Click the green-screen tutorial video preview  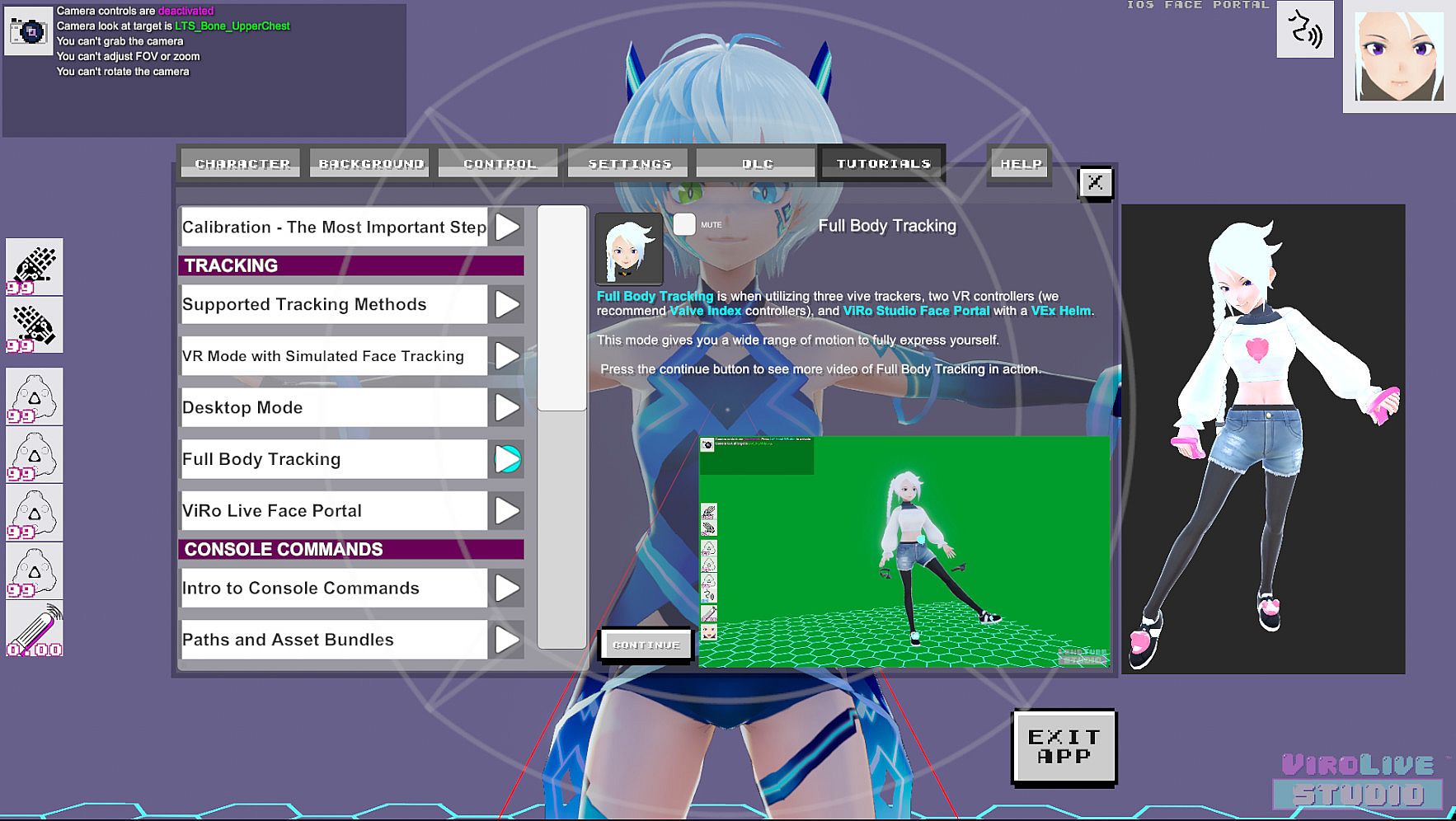point(904,551)
